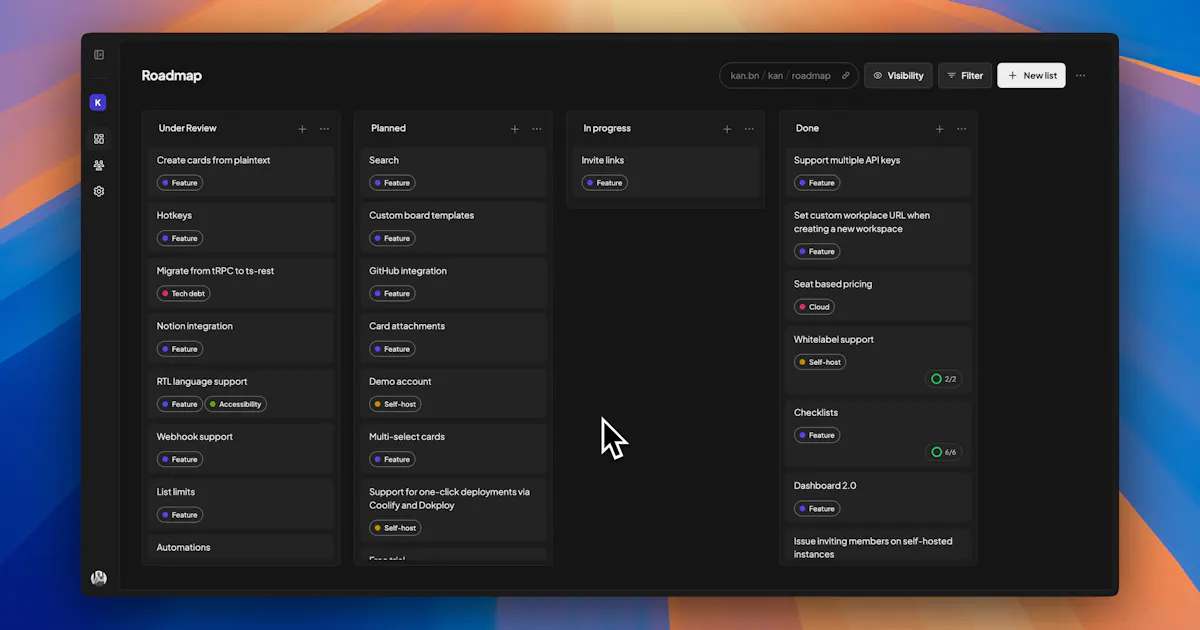This screenshot has height=630, width=1200.
Task: Open the boards grid icon in sidebar
Action: coord(99,139)
